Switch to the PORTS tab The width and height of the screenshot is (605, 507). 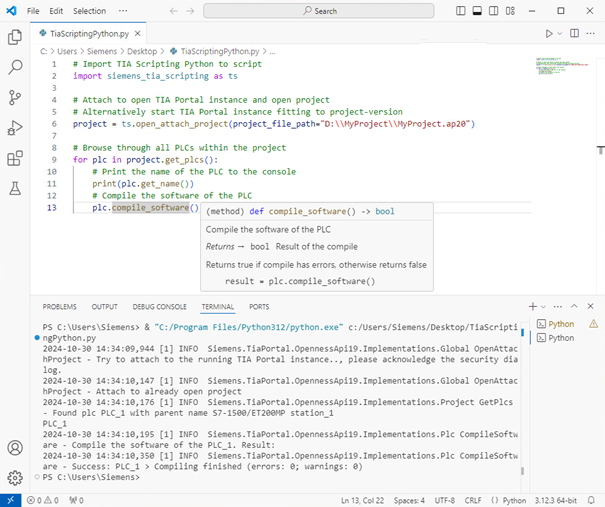click(x=259, y=307)
